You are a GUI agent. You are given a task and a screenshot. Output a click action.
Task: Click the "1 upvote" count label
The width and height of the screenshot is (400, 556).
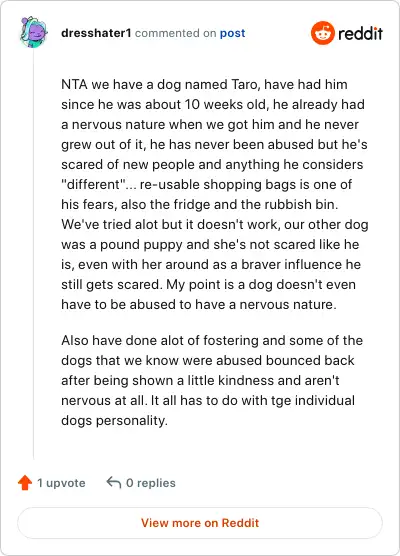(61, 483)
